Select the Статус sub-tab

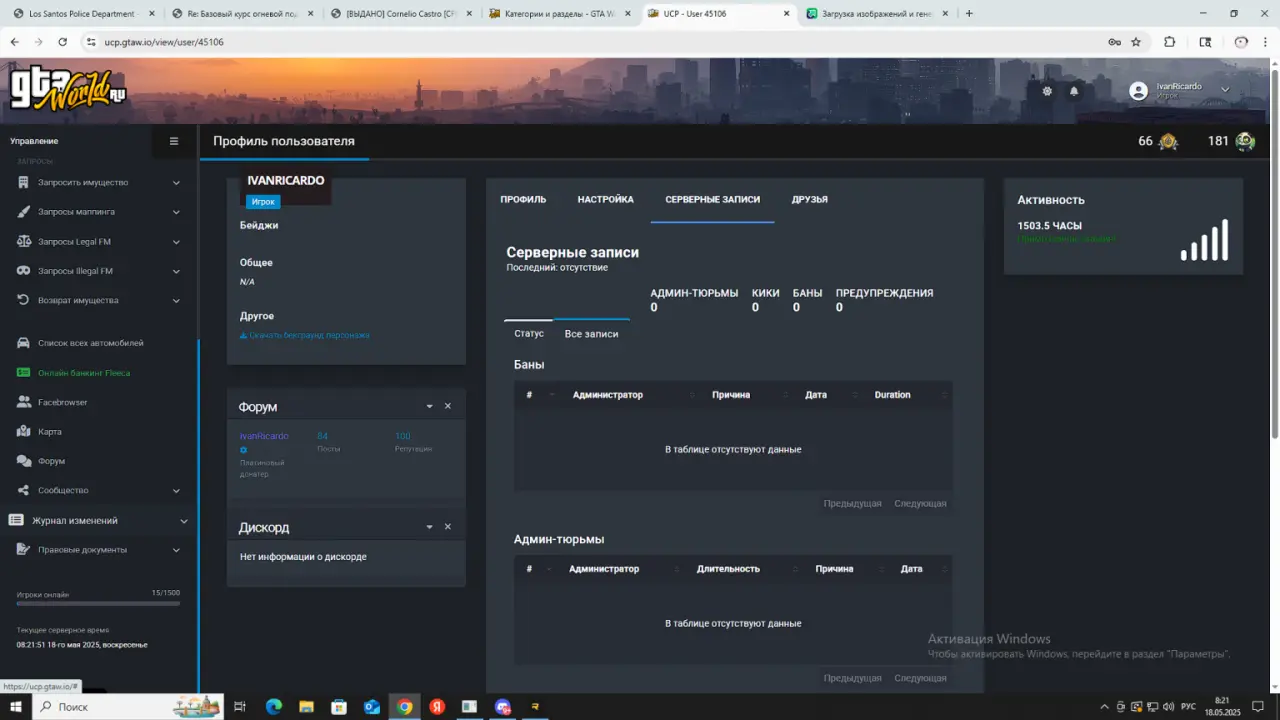pyautogui.click(x=529, y=334)
